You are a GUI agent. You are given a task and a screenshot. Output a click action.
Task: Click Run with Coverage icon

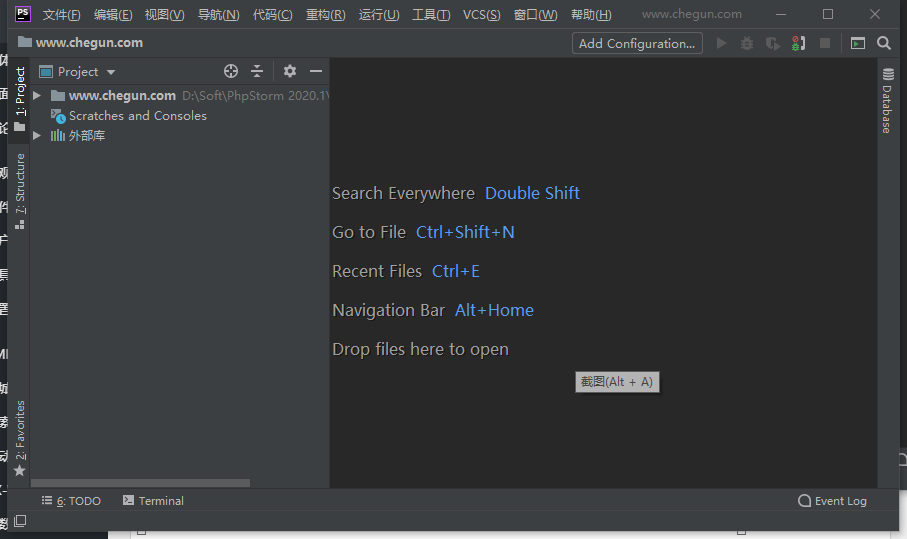pos(772,43)
